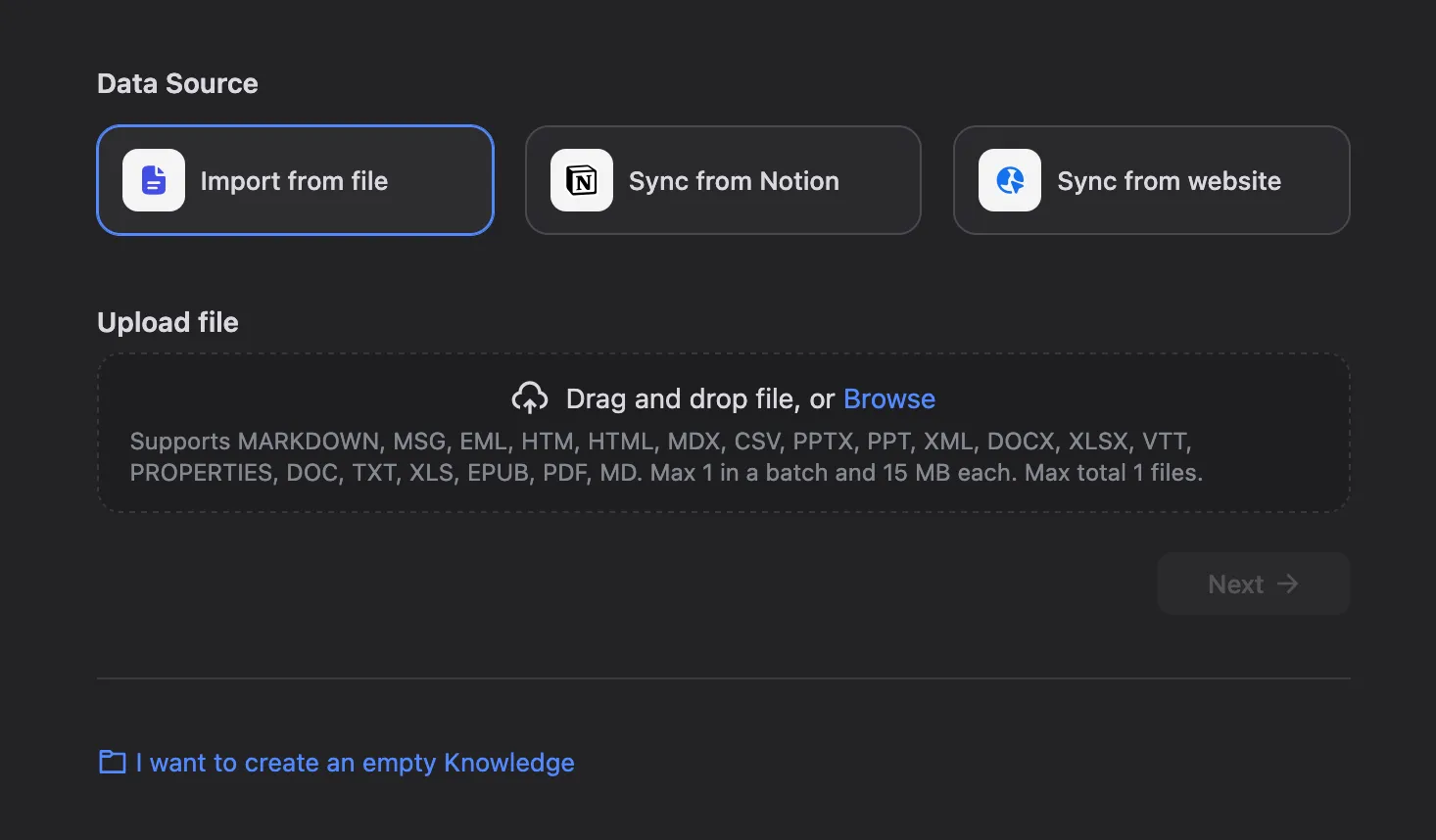Click the Notion logo icon
This screenshot has width=1436, height=840.
[581, 180]
